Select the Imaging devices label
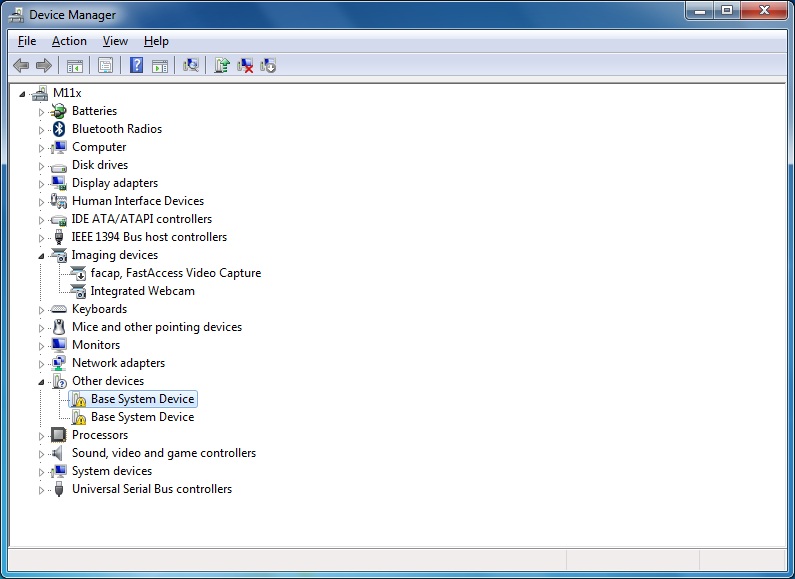The height and width of the screenshot is (579, 795). [x=115, y=255]
